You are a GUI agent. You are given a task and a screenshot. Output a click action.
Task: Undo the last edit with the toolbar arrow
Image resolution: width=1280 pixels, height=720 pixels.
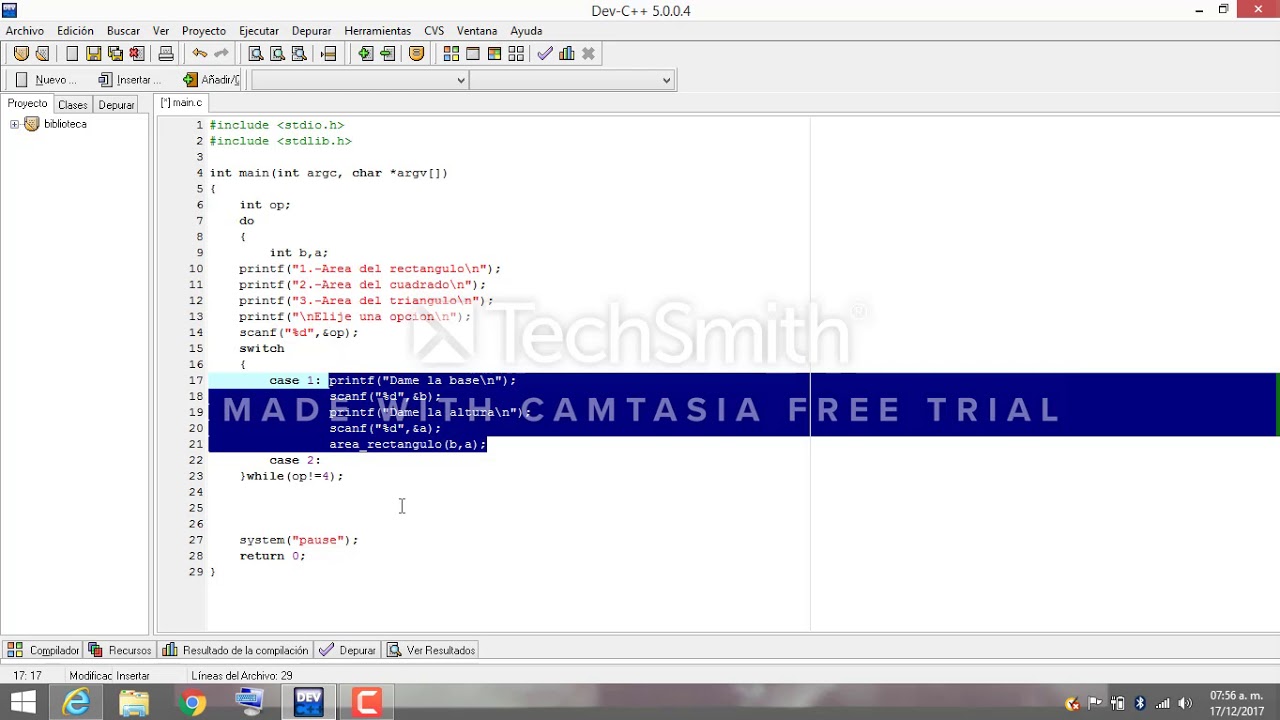200,54
